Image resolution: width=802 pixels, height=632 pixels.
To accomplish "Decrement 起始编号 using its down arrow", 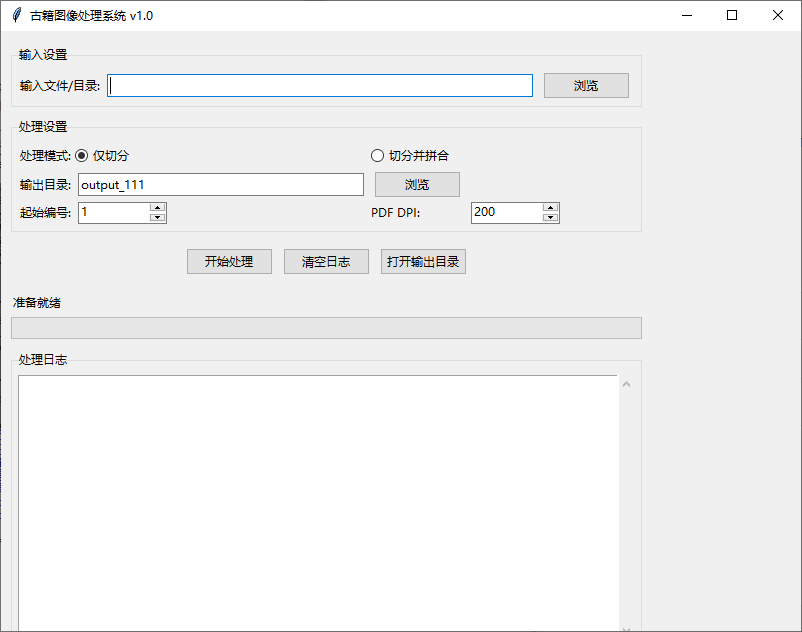I will 157,217.
